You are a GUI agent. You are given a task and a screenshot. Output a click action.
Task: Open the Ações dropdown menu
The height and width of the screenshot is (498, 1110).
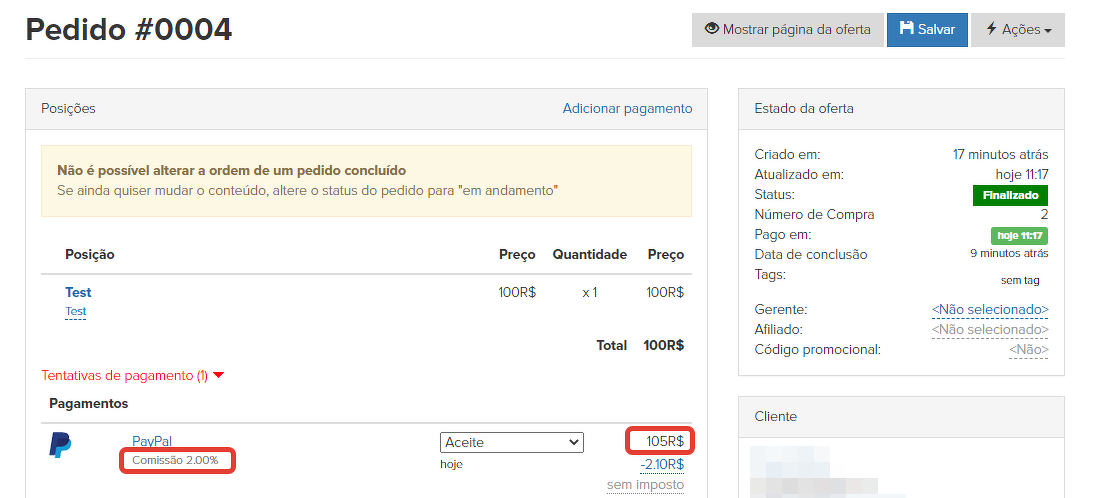pyautogui.click(x=1018, y=30)
